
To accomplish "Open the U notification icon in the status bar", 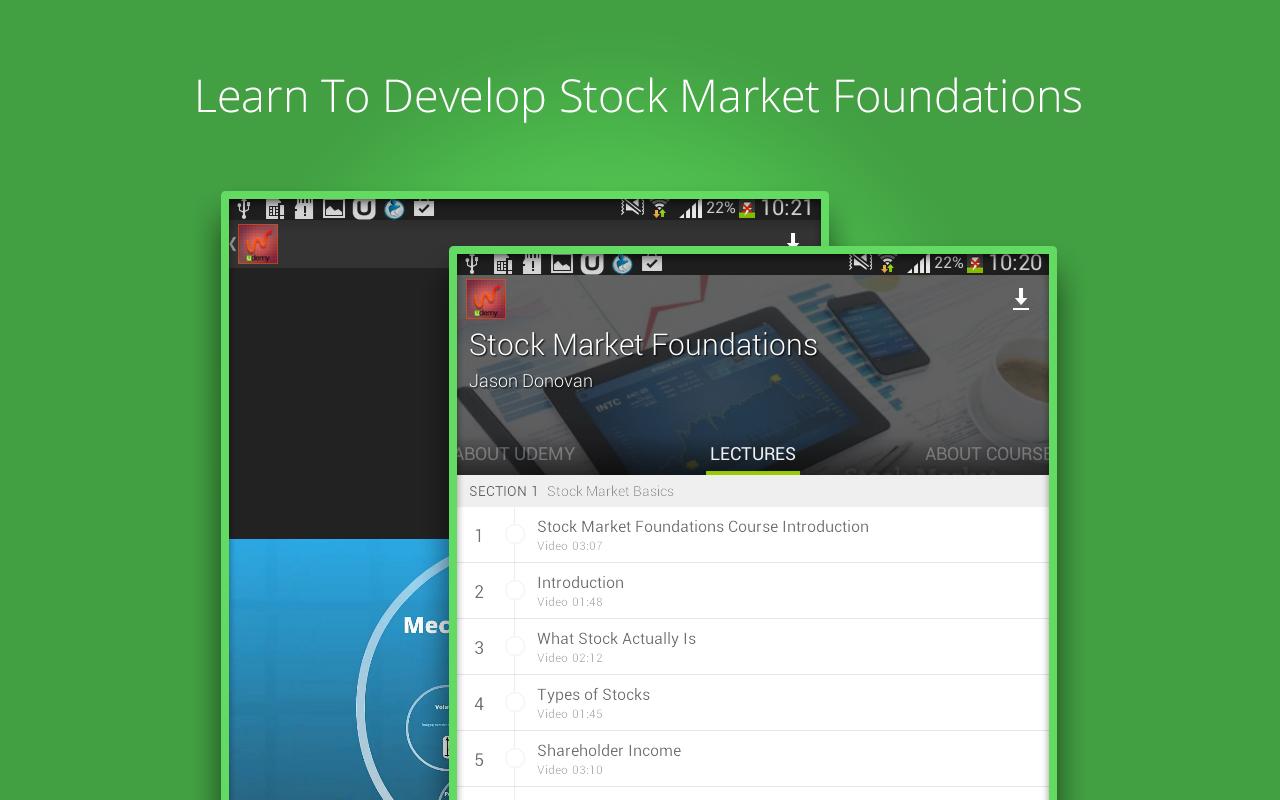I will (x=593, y=264).
